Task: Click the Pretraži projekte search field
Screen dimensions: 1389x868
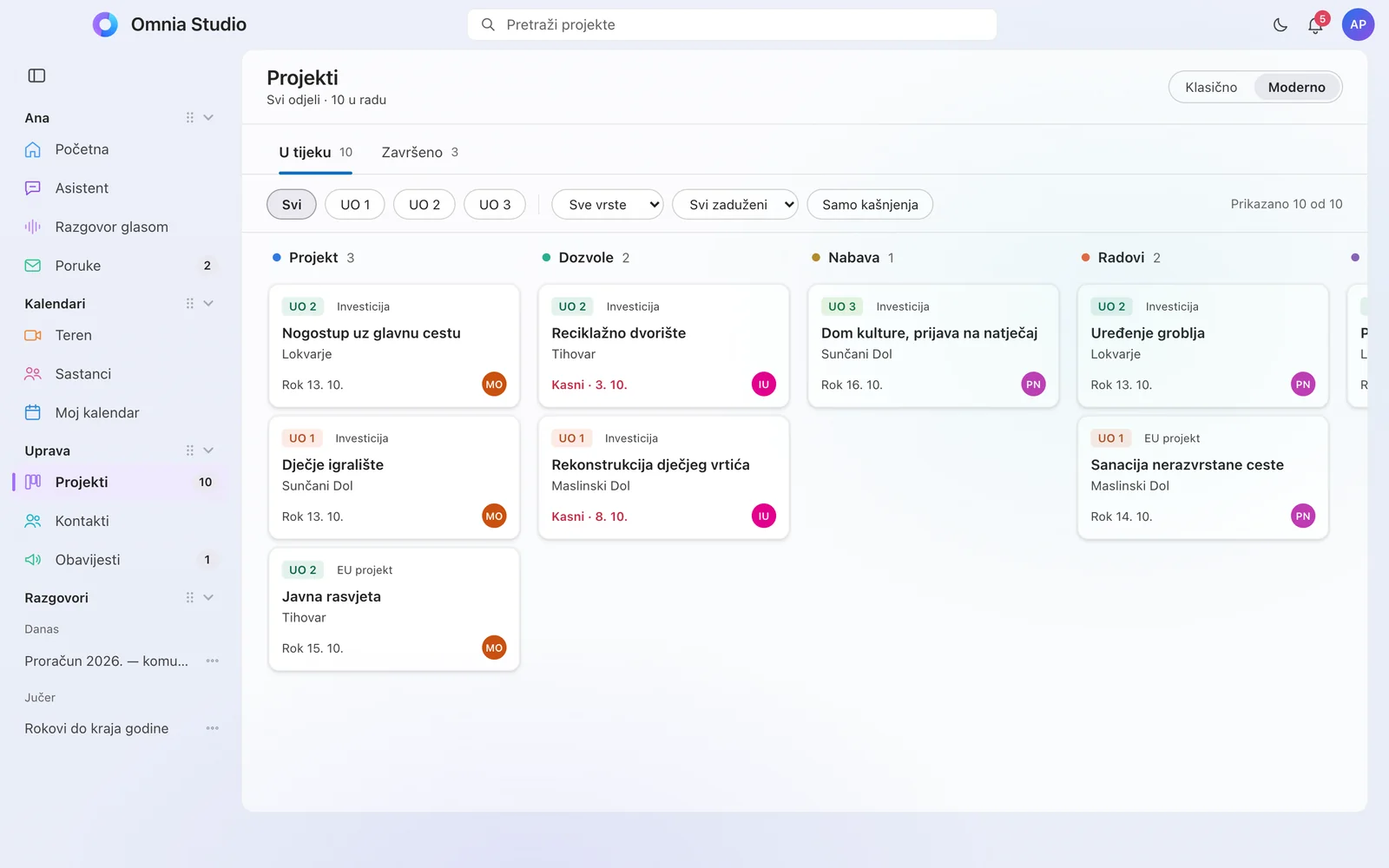Action: coord(732,24)
